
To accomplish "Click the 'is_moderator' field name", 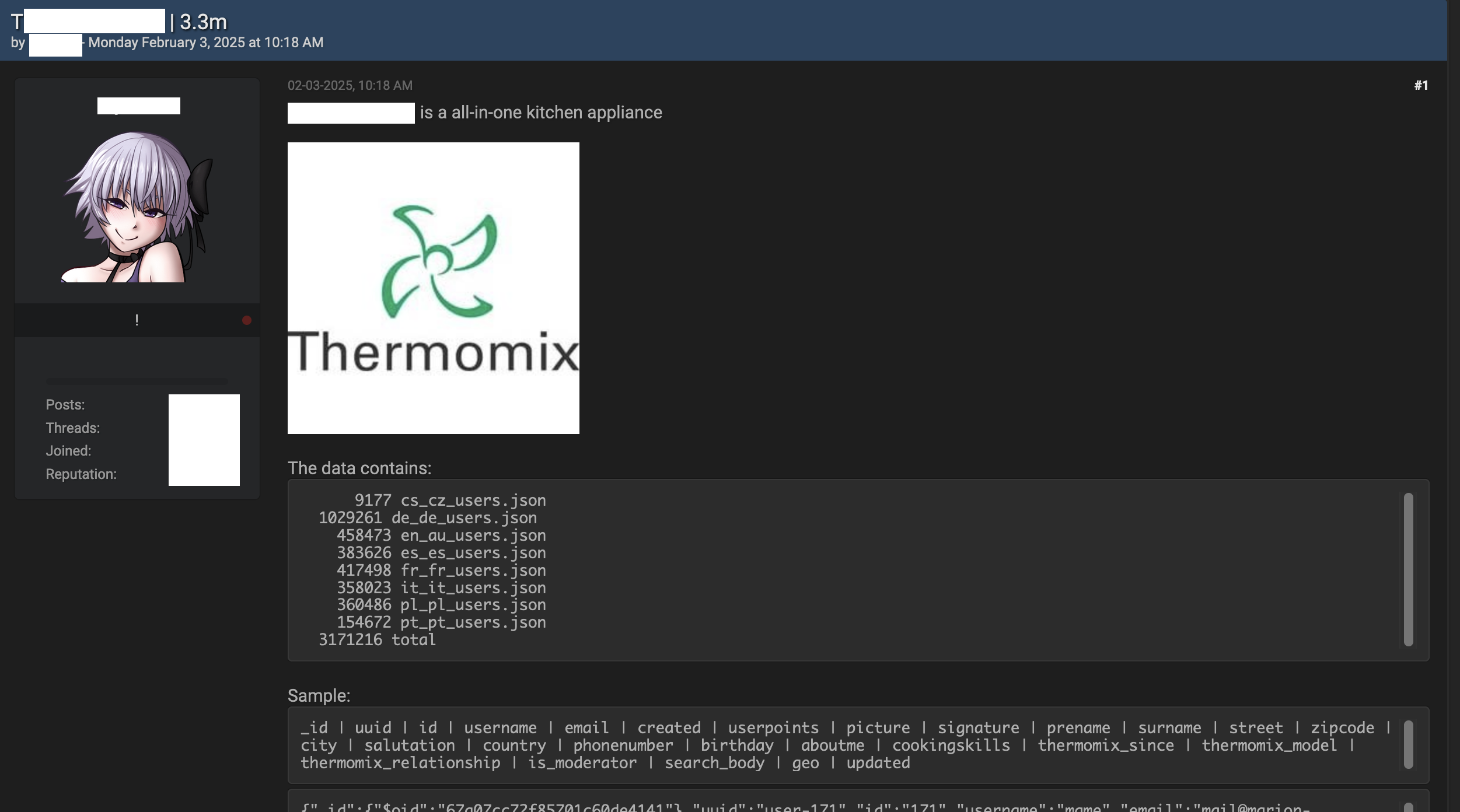I will [582, 762].
